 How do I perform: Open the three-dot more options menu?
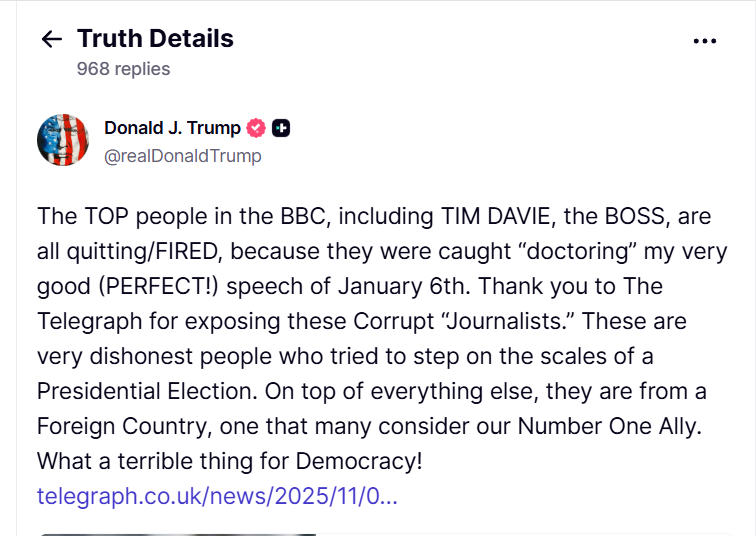click(705, 41)
